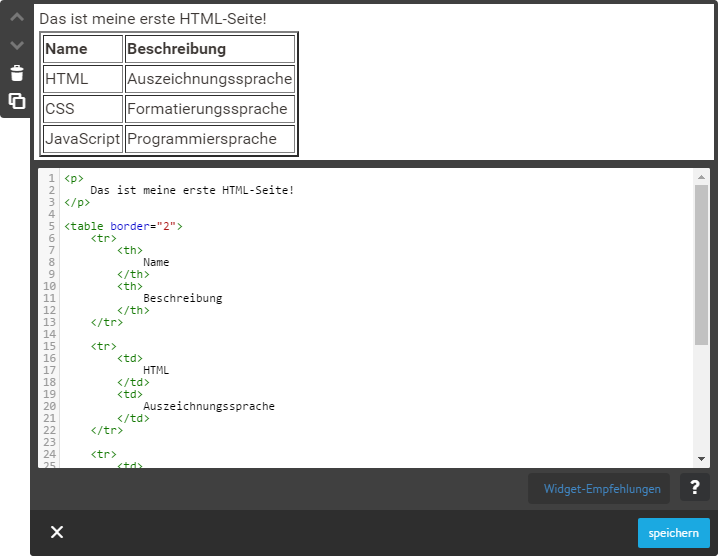Viewport: 718px width, 556px height.
Task: Move widget up with the up chevron
Action: pos(16,17)
